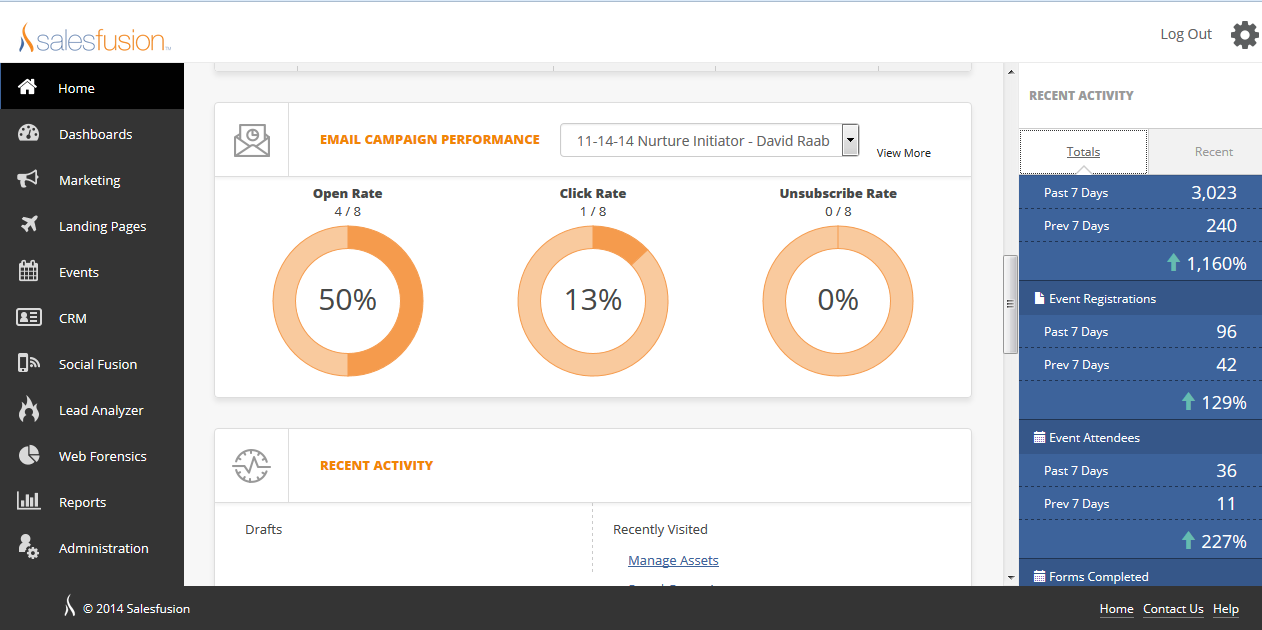Click the 3,023 Past 7 Days total
Screen dimensions: 1262x630
pyautogui.click(x=1214, y=193)
